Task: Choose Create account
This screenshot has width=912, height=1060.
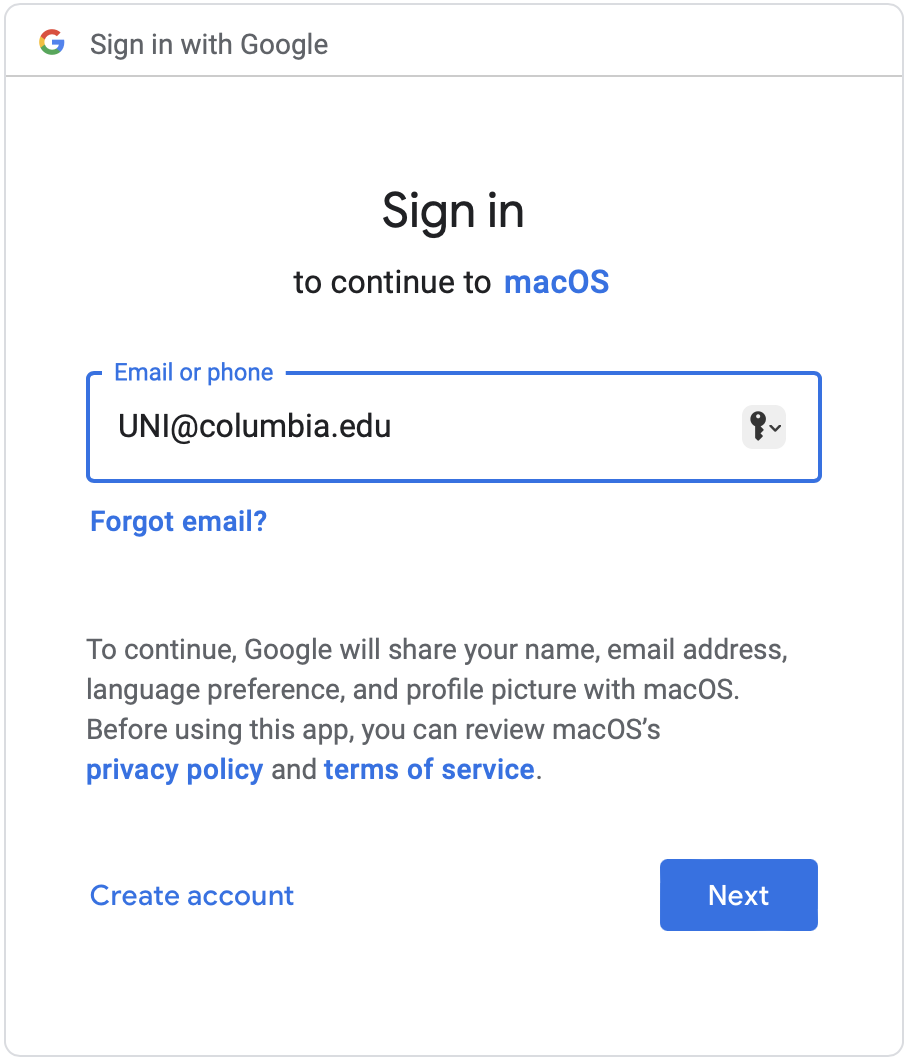Action: (x=191, y=896)
